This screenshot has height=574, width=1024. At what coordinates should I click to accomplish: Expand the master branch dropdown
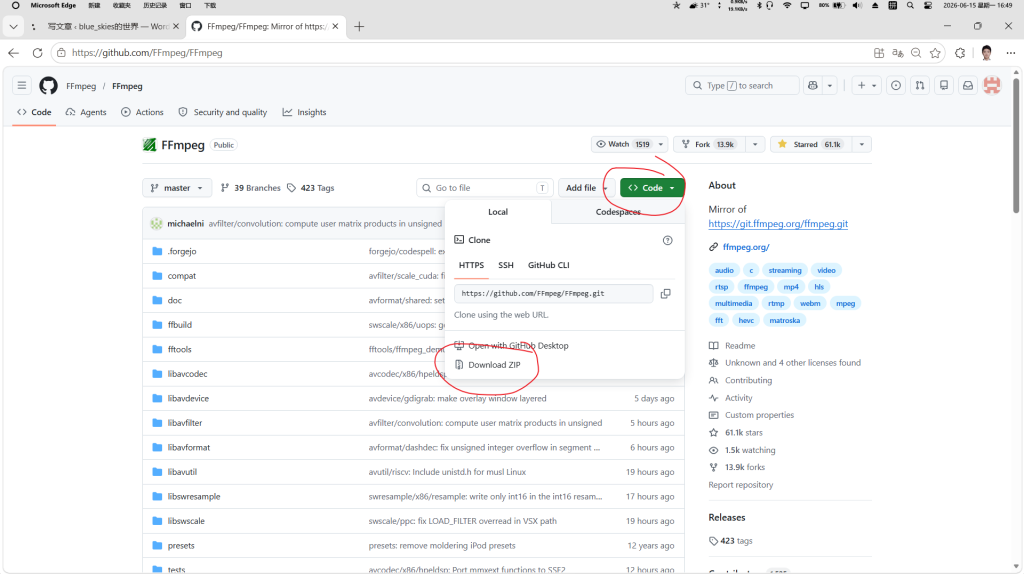[177, 188]
